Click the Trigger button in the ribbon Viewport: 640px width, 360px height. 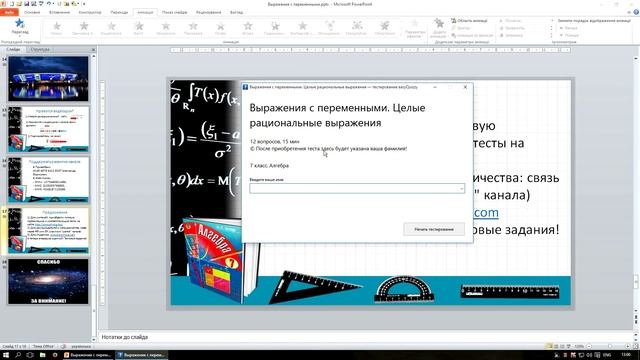click(461, 28)
